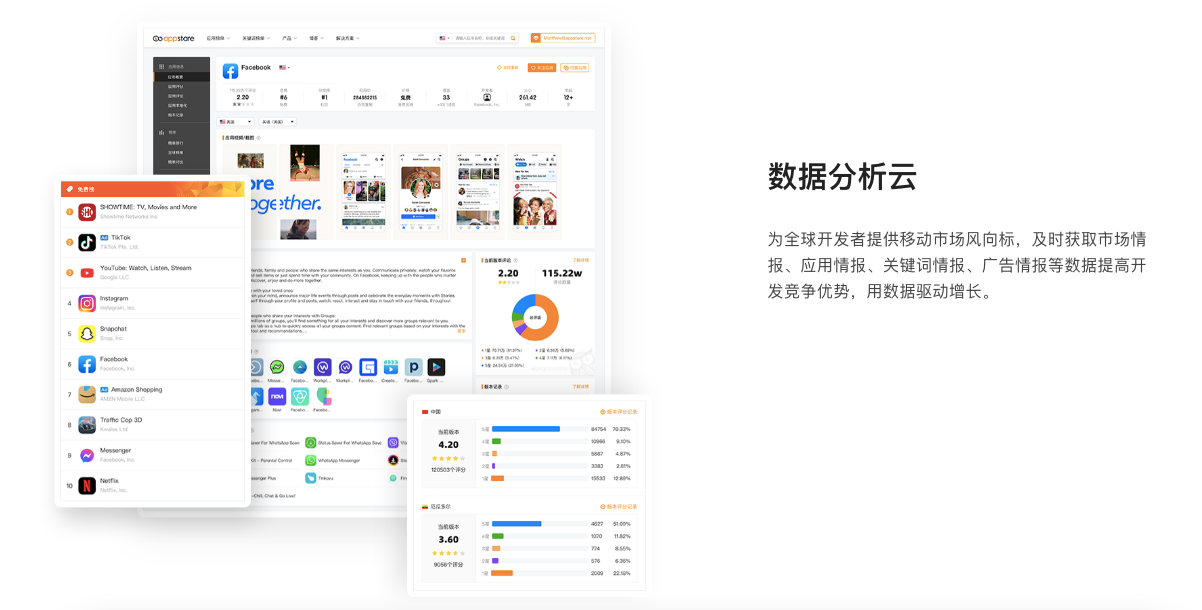The image size is (1202, 610).
Task: Select 应用概要 in the left sidebar
Action: pyautogui.click(x=176, y=77)
